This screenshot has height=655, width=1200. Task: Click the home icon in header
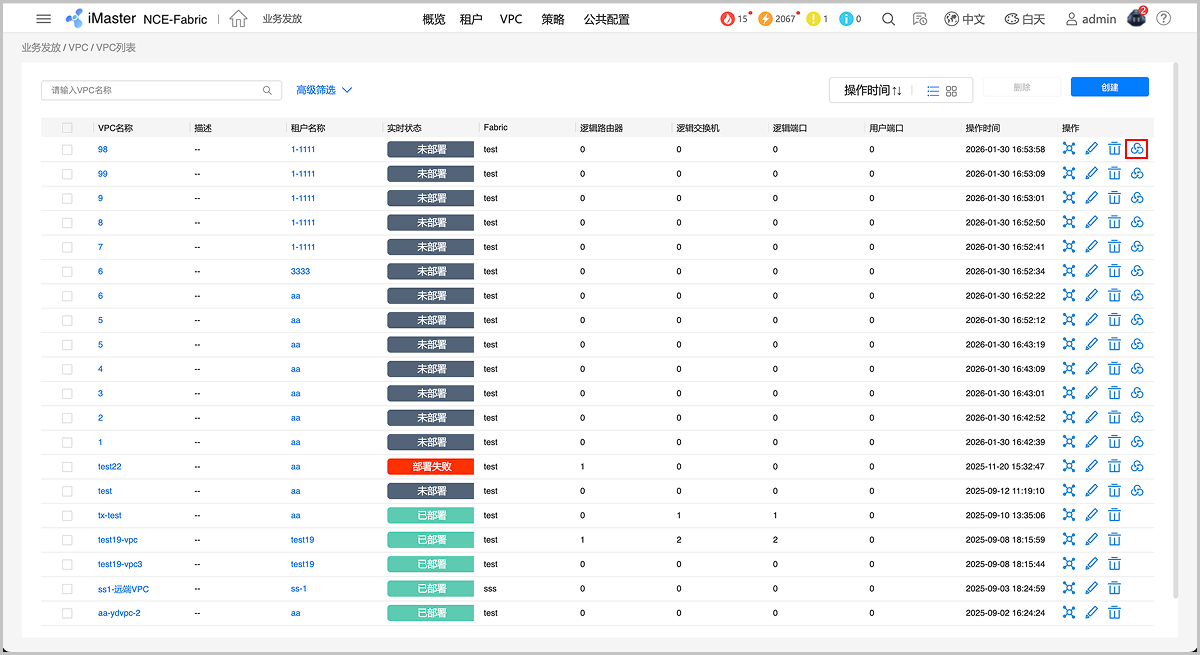(x=238, y=19)
